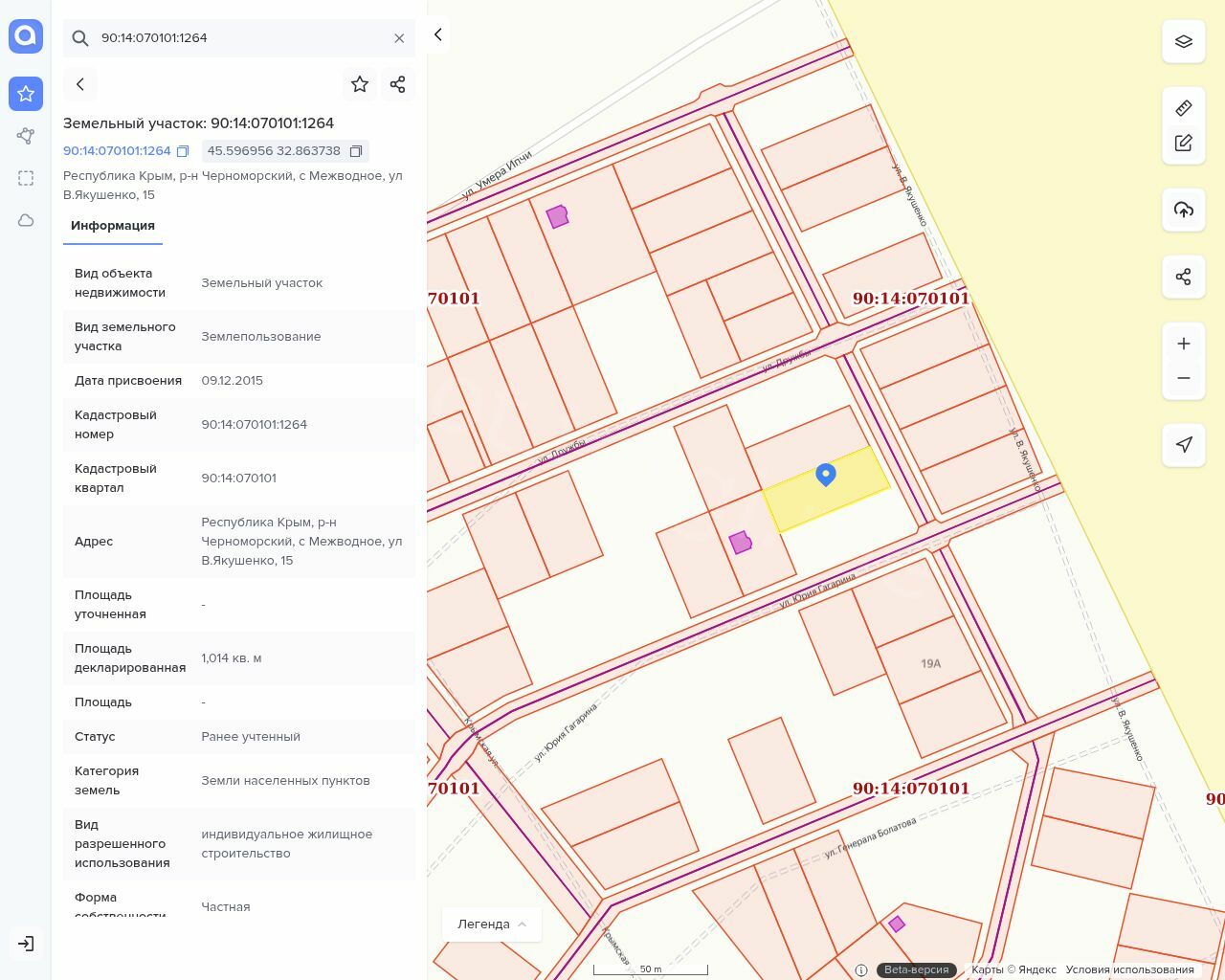Copy the coordinates 45.596956 32.863738
1225x980 pixels.
click(x=356, y=151)
